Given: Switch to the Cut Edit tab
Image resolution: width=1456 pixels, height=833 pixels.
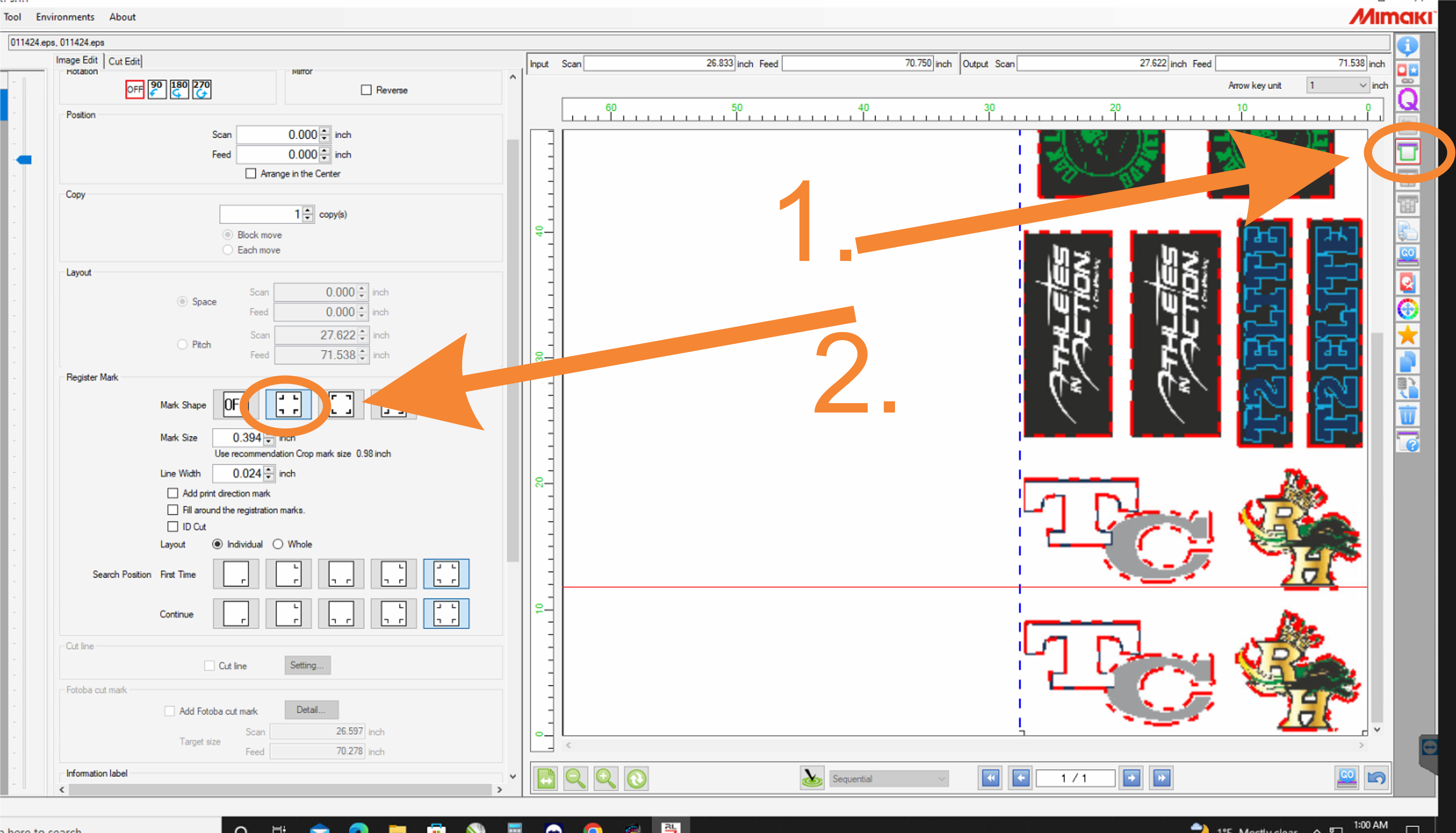Looking at the screenshot, I should click(124, 61).
